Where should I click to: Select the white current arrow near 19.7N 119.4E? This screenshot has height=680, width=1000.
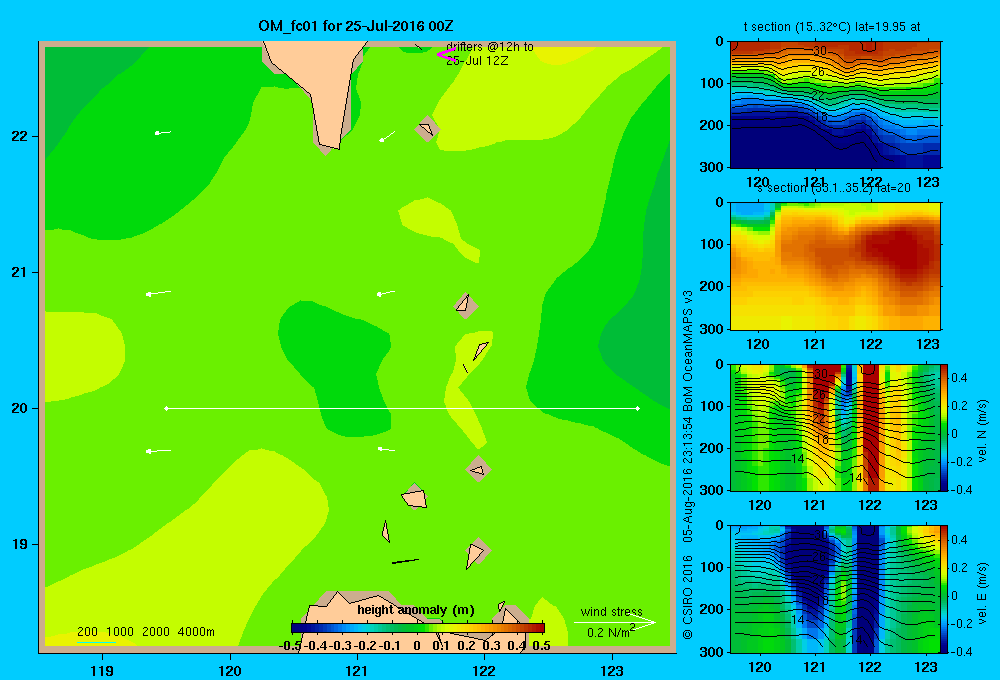158,451
